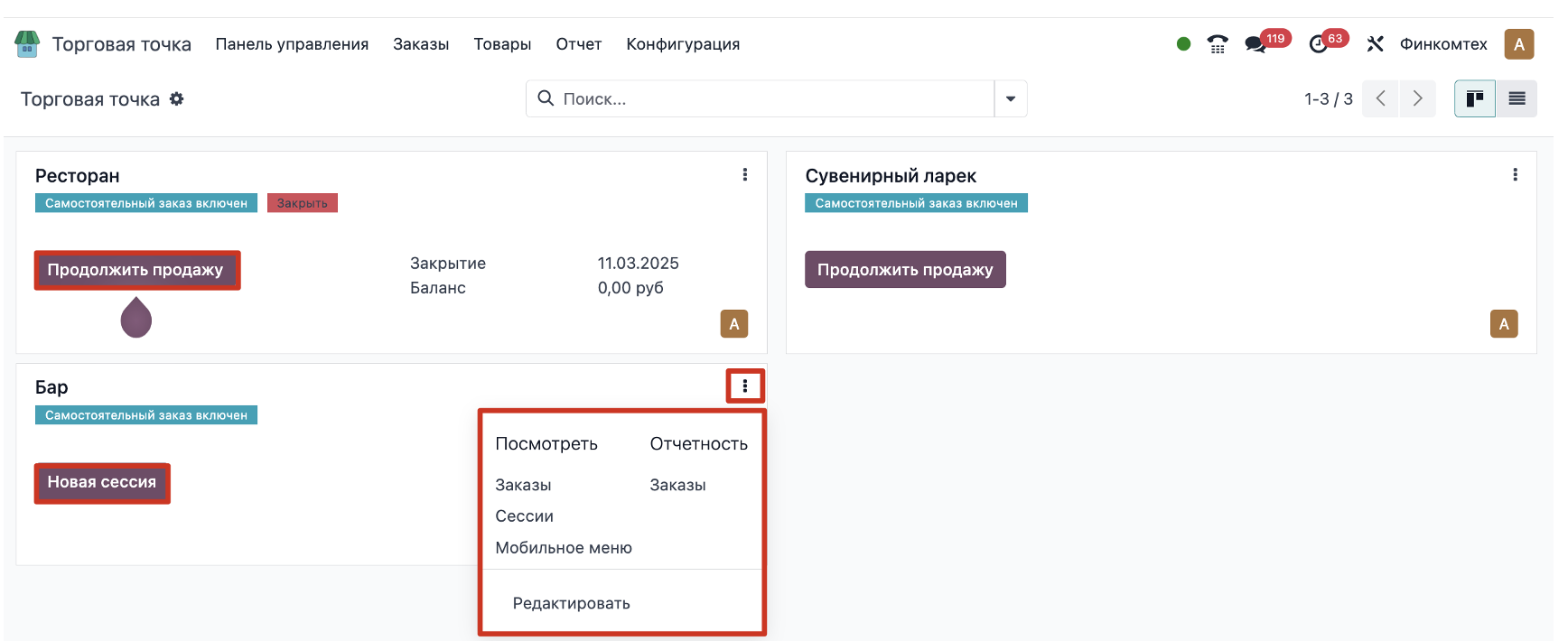This screenshot has height=641, width=1568.
Task: Open the user avatar in top bar
Action: (x=1518, y=44)
